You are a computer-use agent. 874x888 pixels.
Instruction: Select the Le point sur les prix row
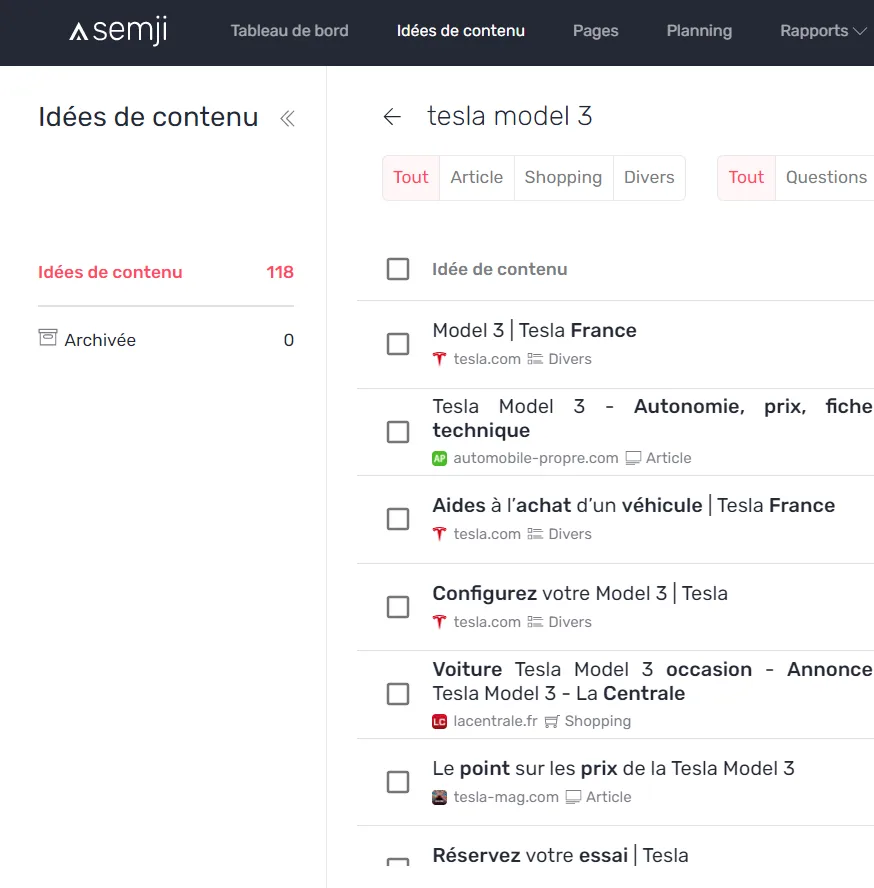click(398, 782)
